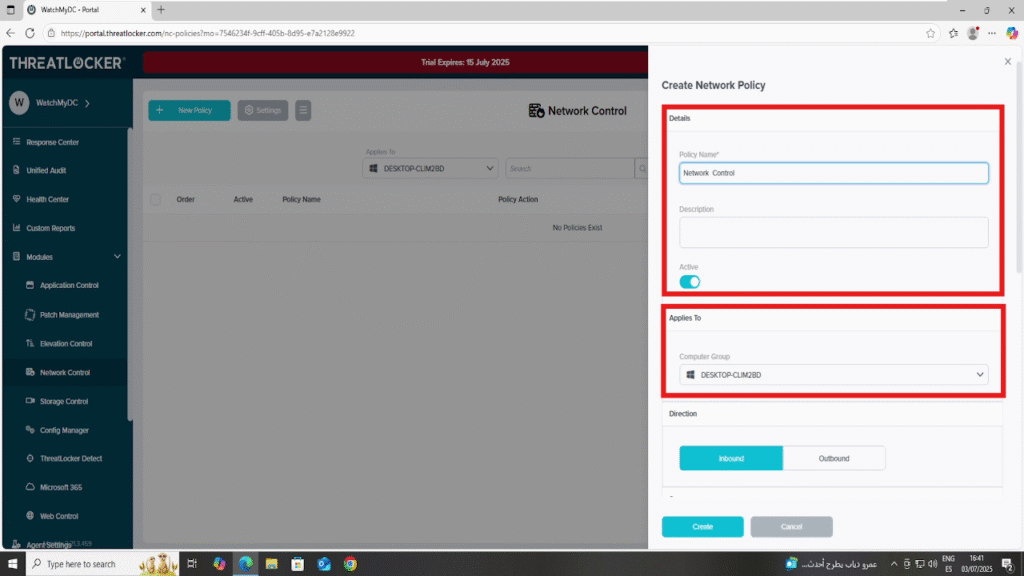
Task: Open Custom Reports
Action: click(x=50, y=228)
